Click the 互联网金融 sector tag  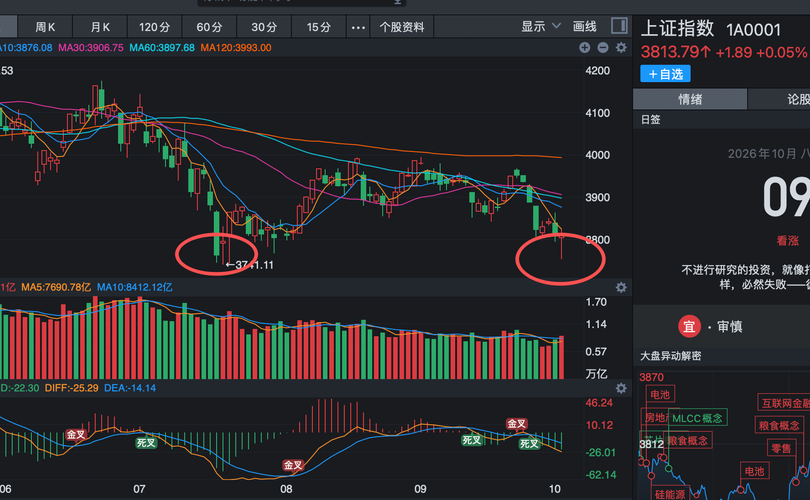(784, 403)
